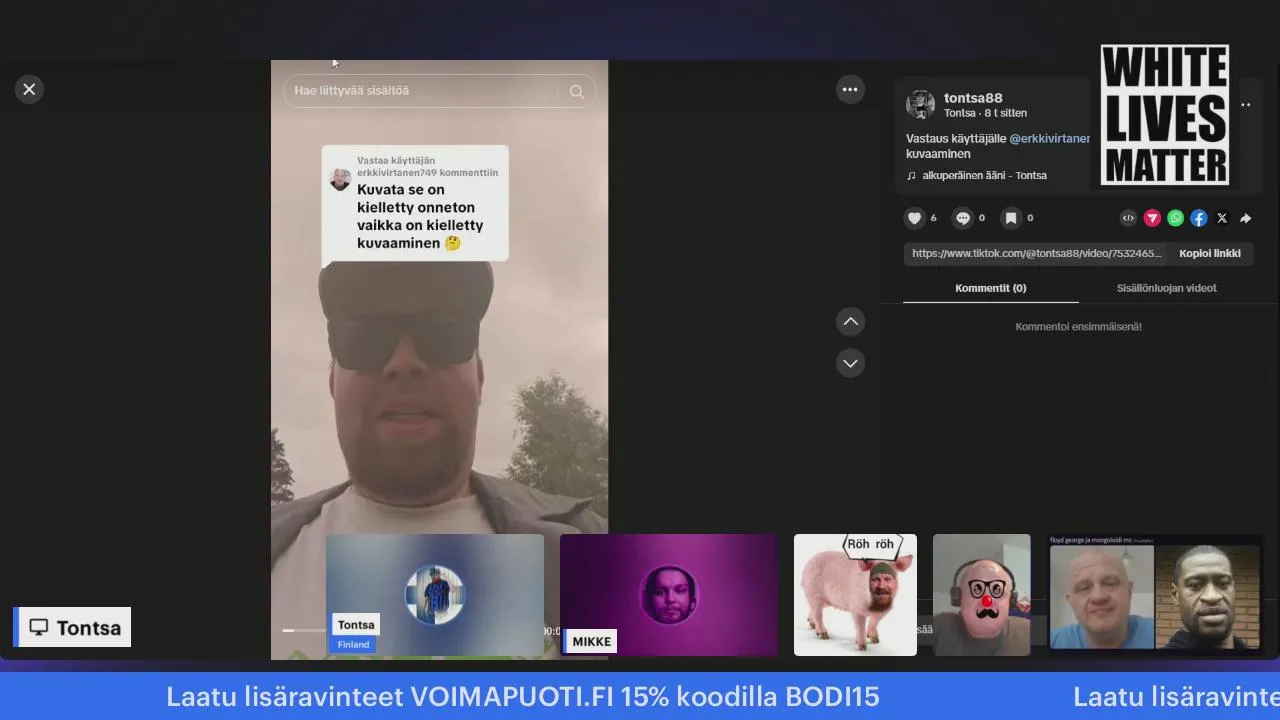Go to next video with down arrow
This screenshot has width=1280, height=720.
(850, 363)
